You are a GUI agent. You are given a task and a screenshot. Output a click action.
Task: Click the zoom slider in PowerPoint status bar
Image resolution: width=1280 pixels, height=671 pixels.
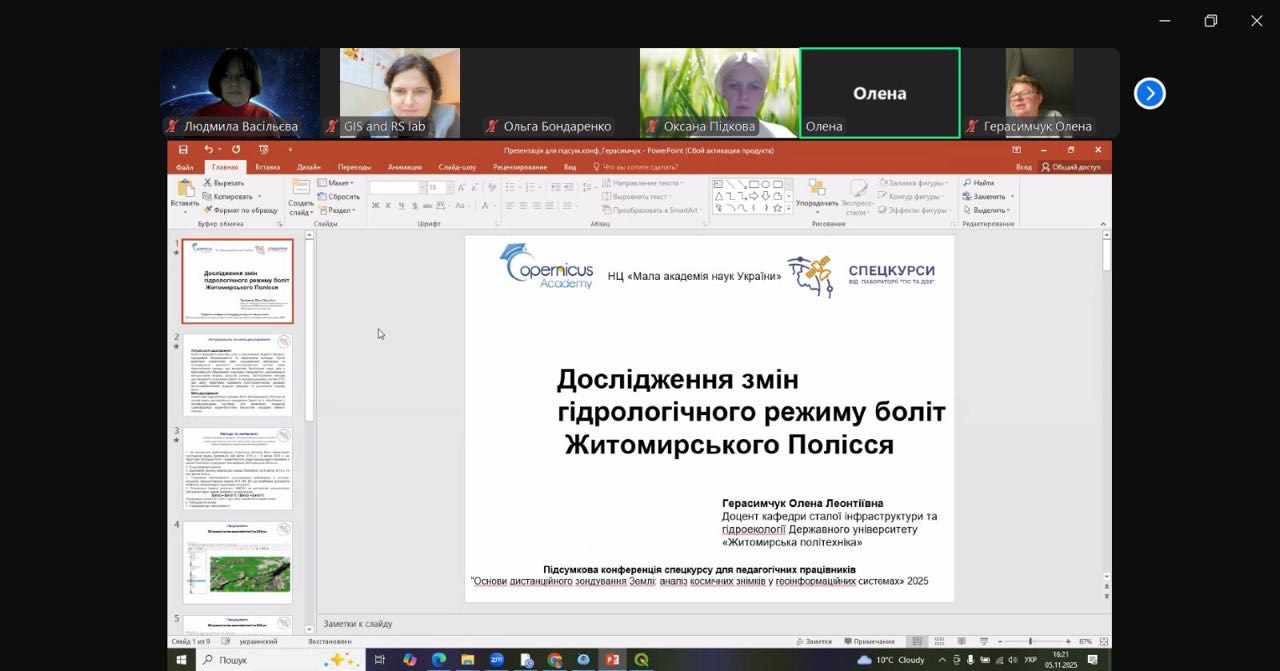pos(1030,641)
